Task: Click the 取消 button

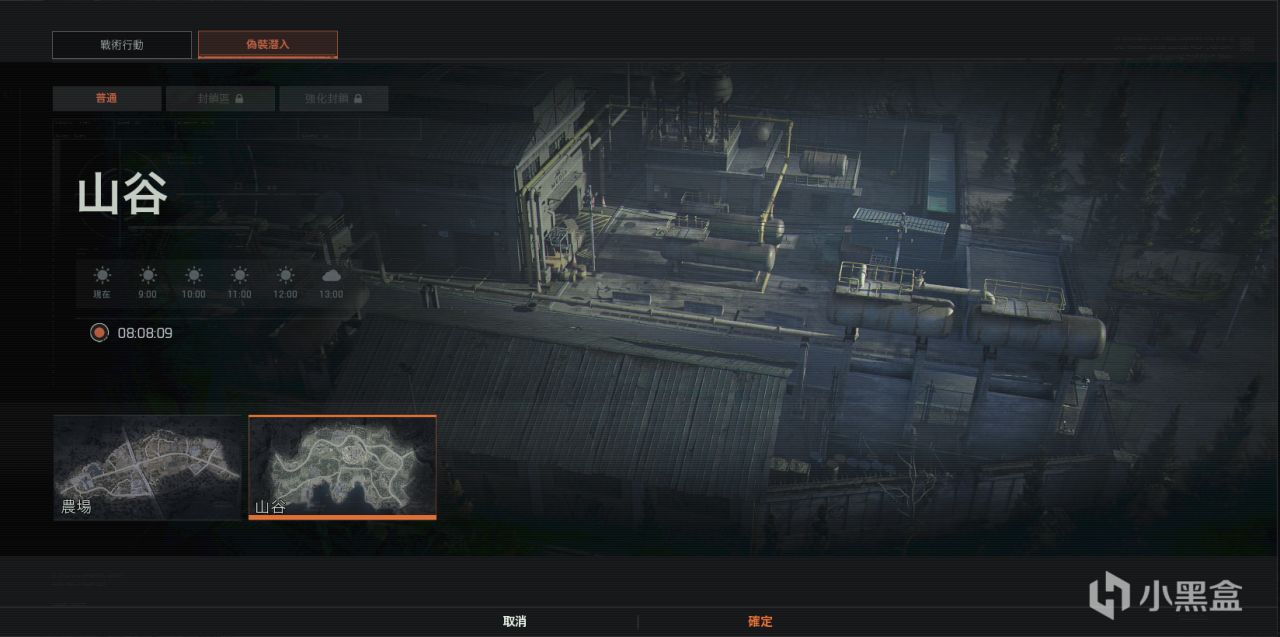Action: tap(514, 622)
